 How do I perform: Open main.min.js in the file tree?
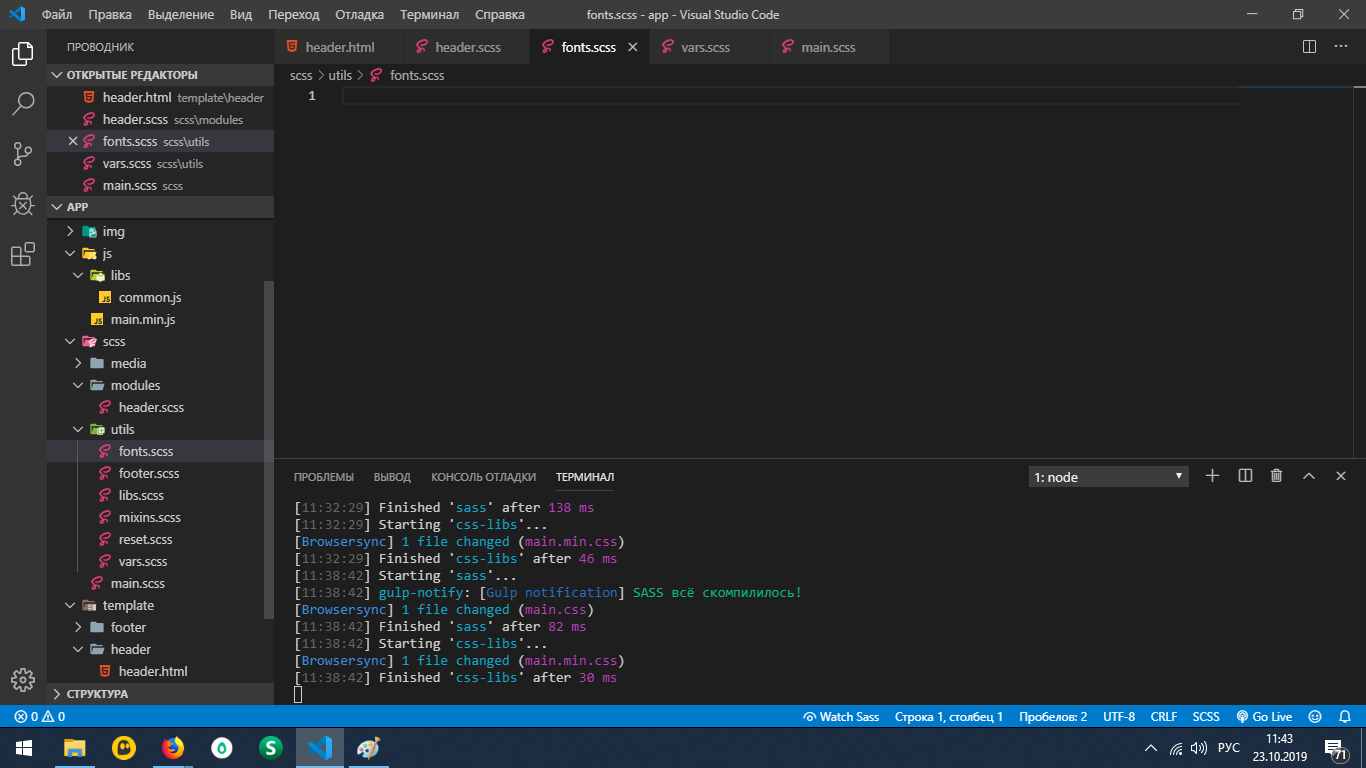(143, 319)
